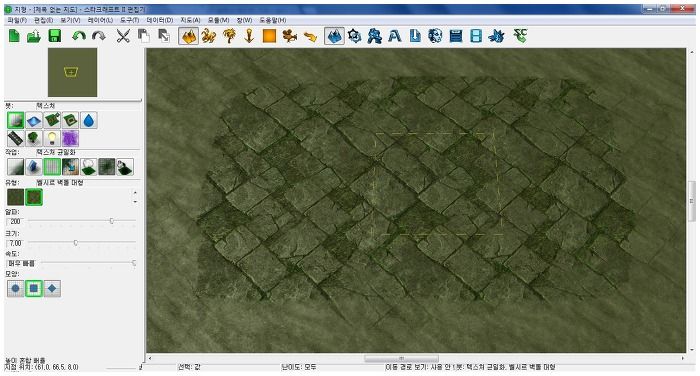Open the Trigger module gear icon
The width and height of the screenshot is (700, 376).
[x=354, y=36]
